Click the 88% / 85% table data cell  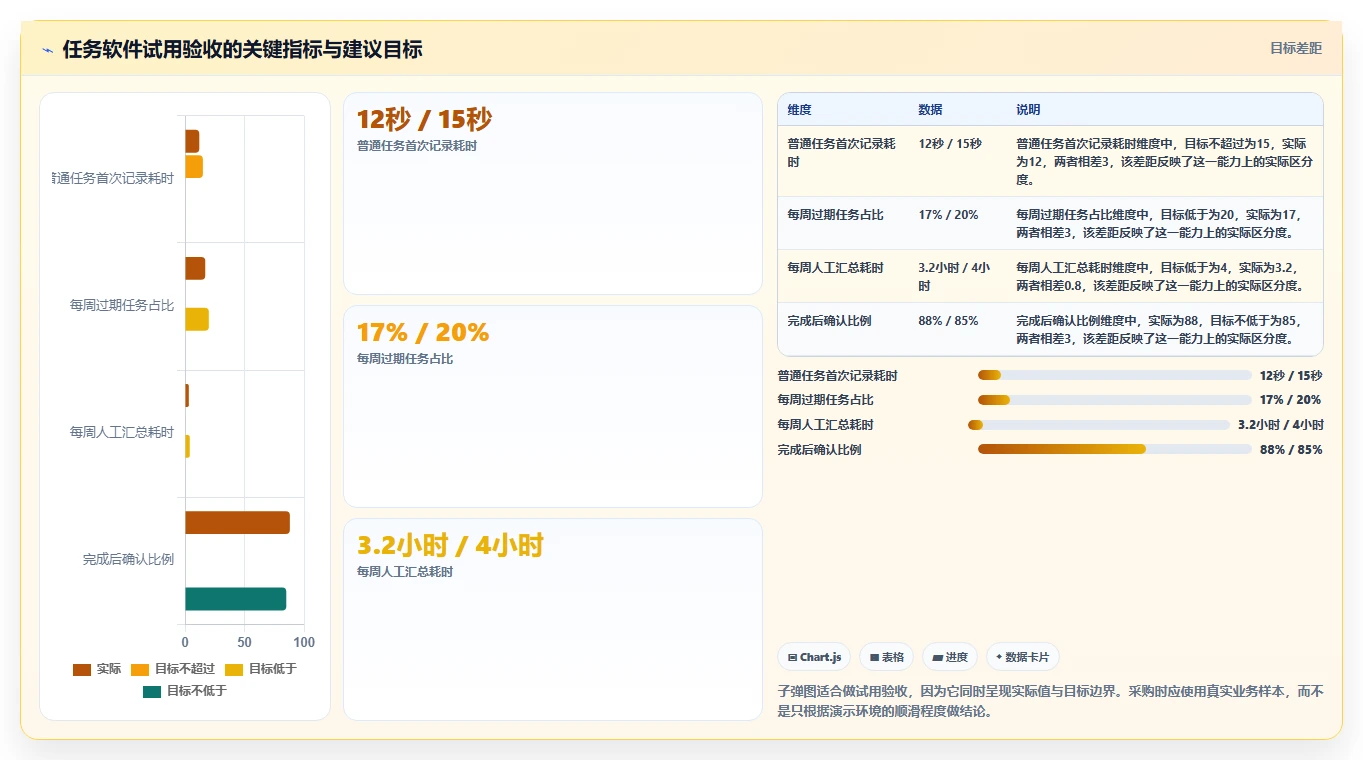[x=958, y=329]
